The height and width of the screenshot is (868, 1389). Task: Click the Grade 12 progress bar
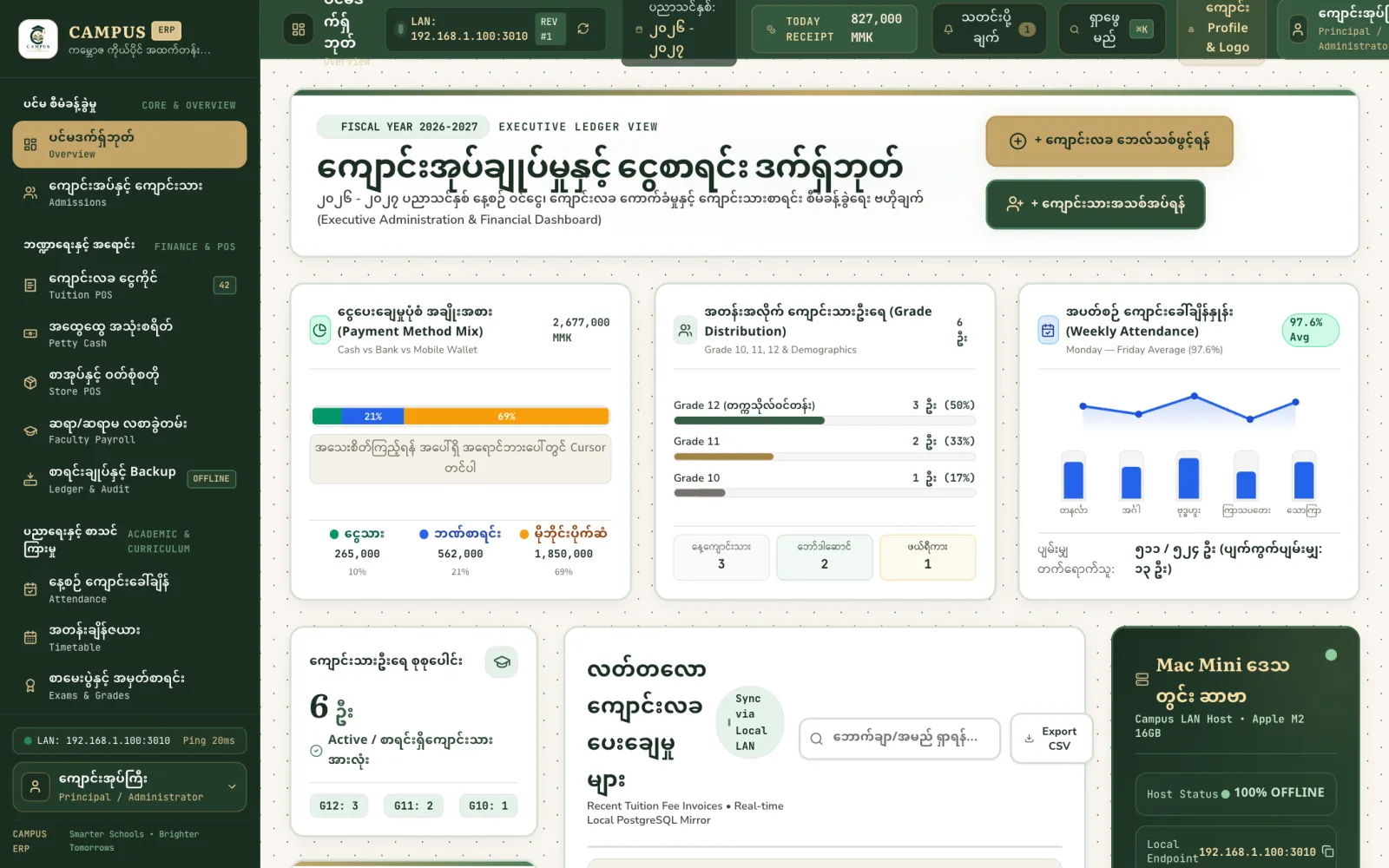point(825,421)
